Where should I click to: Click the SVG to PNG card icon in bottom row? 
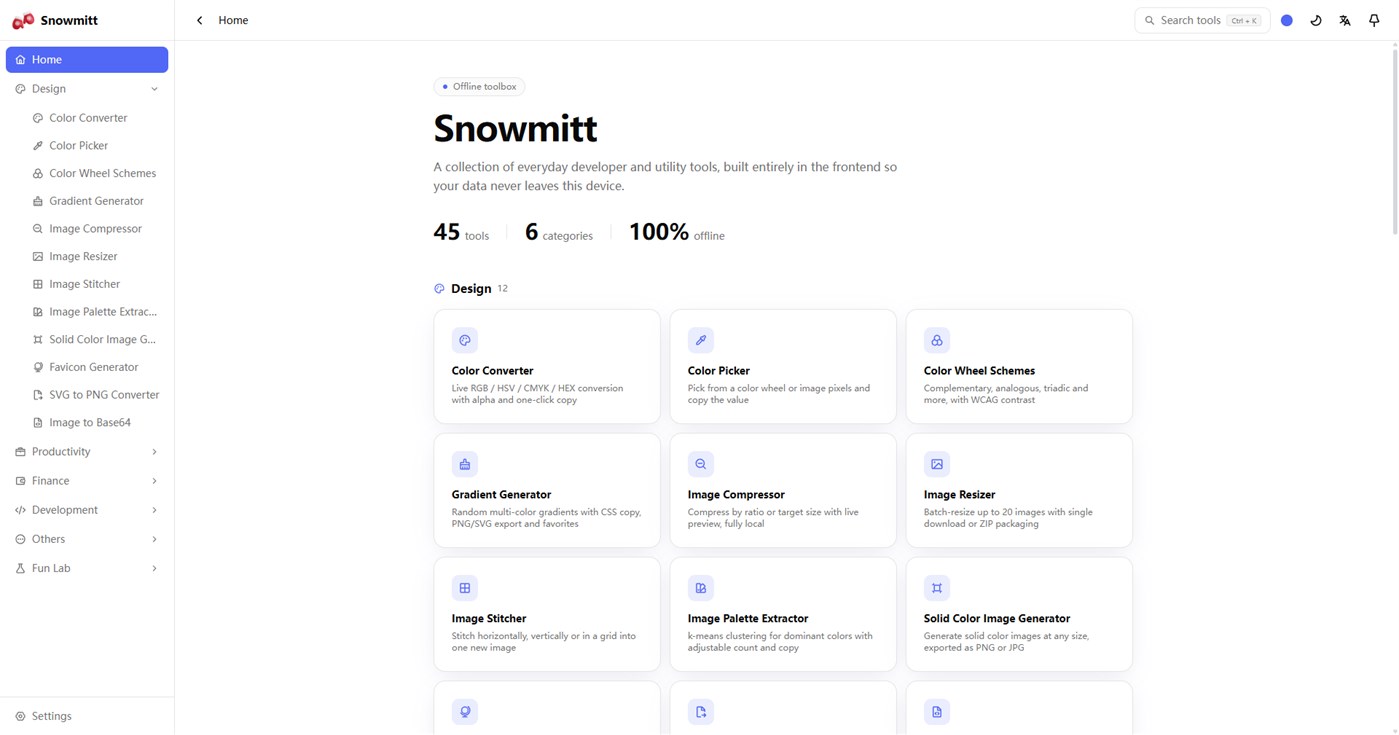tap(701, 712)
